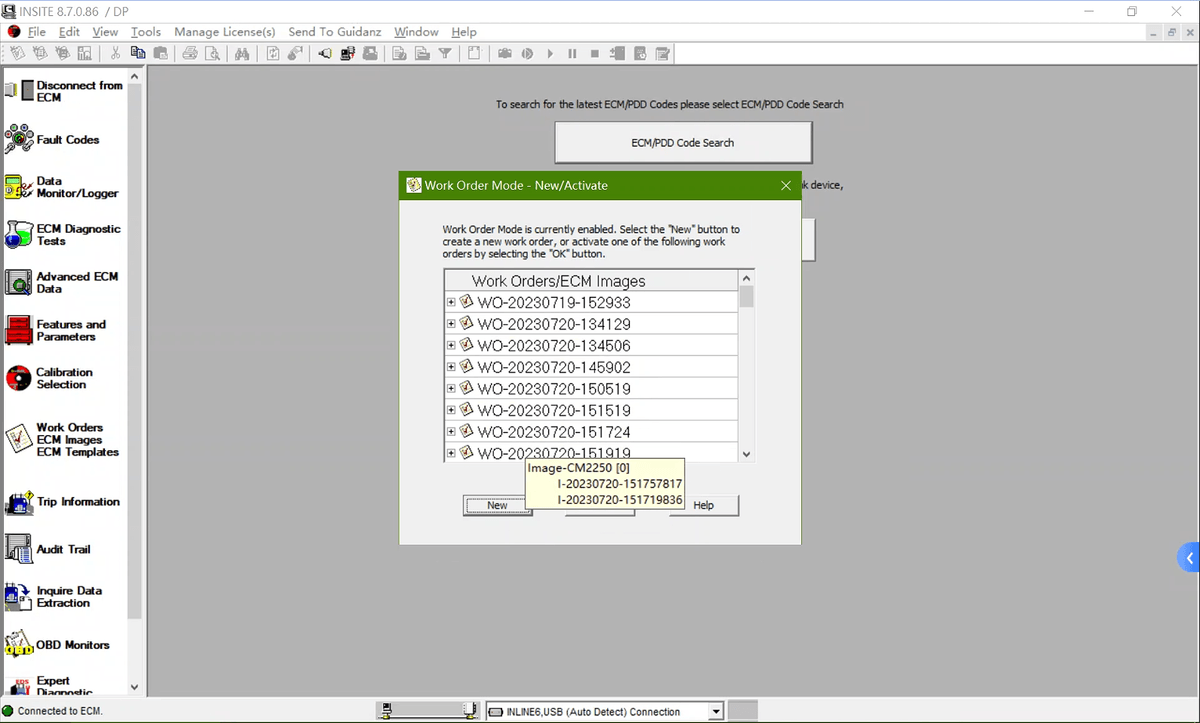Image resolution: width=1200 pixels, height=723 pixels.
Task: Expand work order WO-20230719-152933
Action: pyautogui.click(x=451, y=302)
